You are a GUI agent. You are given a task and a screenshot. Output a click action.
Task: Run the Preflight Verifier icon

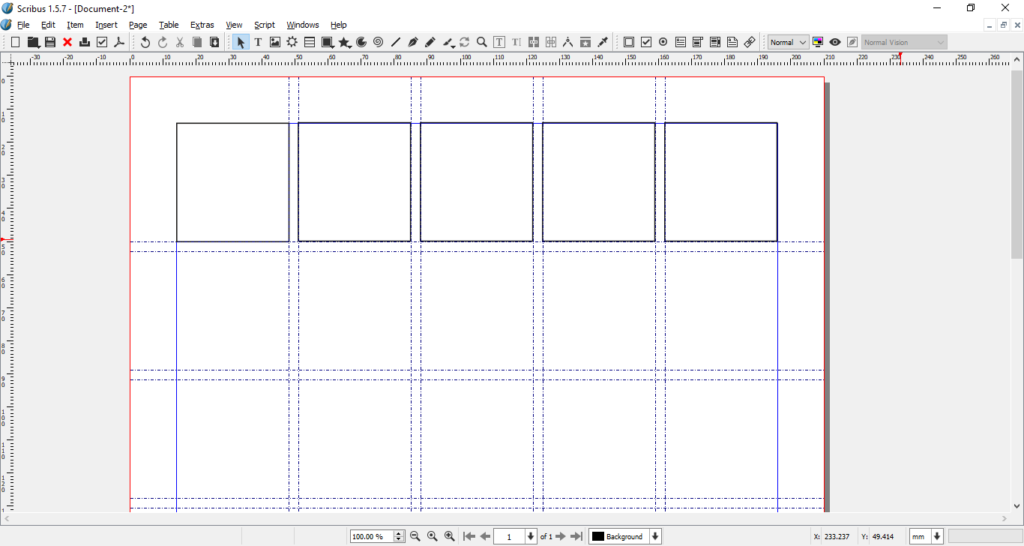click(x=102, y=42)
